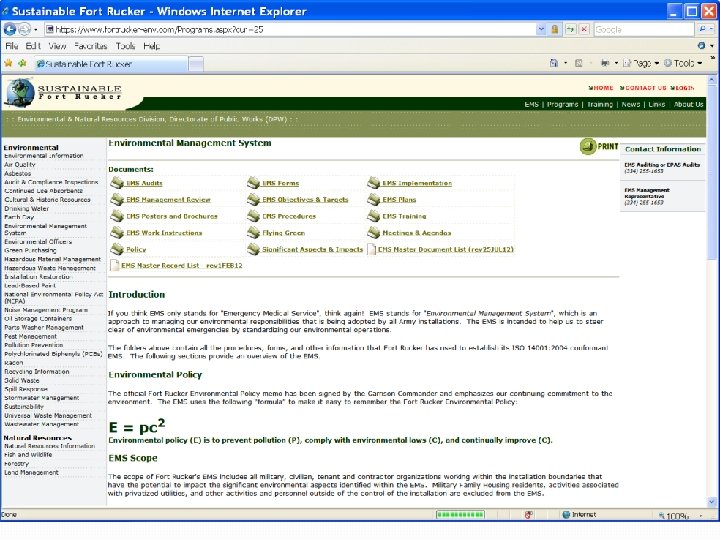Open the Edit menu

point(33,46)
